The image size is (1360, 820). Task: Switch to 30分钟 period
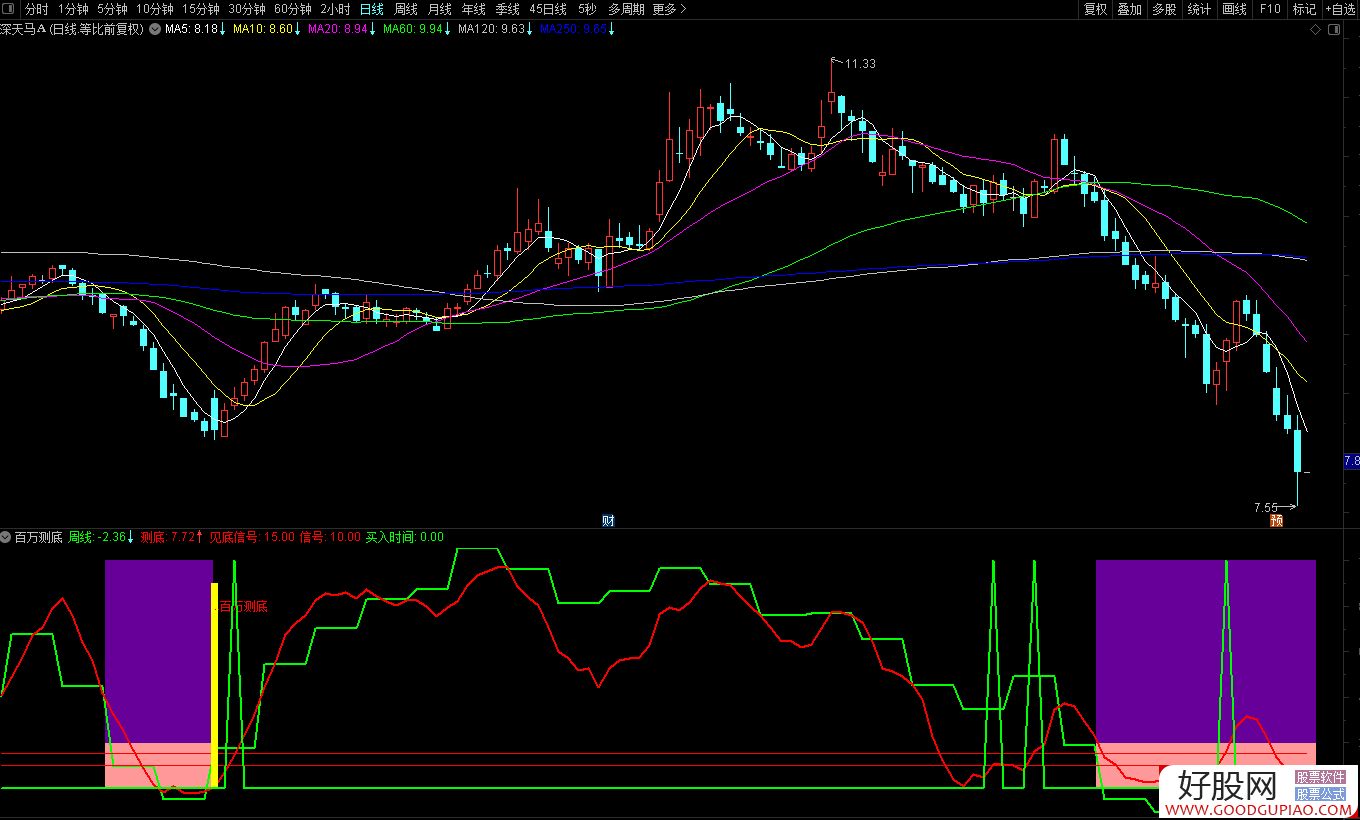pos(246,9)
